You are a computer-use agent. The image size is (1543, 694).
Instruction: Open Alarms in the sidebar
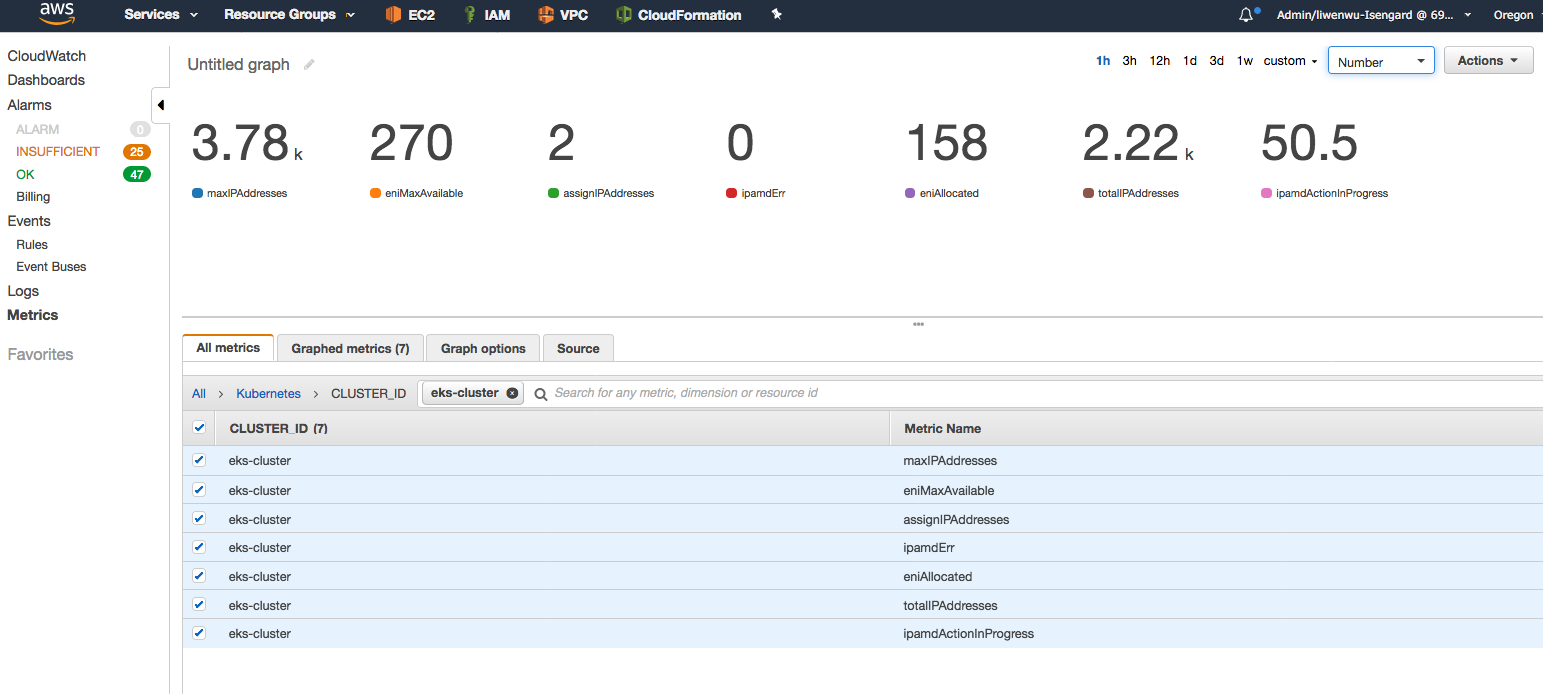tap(30, 105)
